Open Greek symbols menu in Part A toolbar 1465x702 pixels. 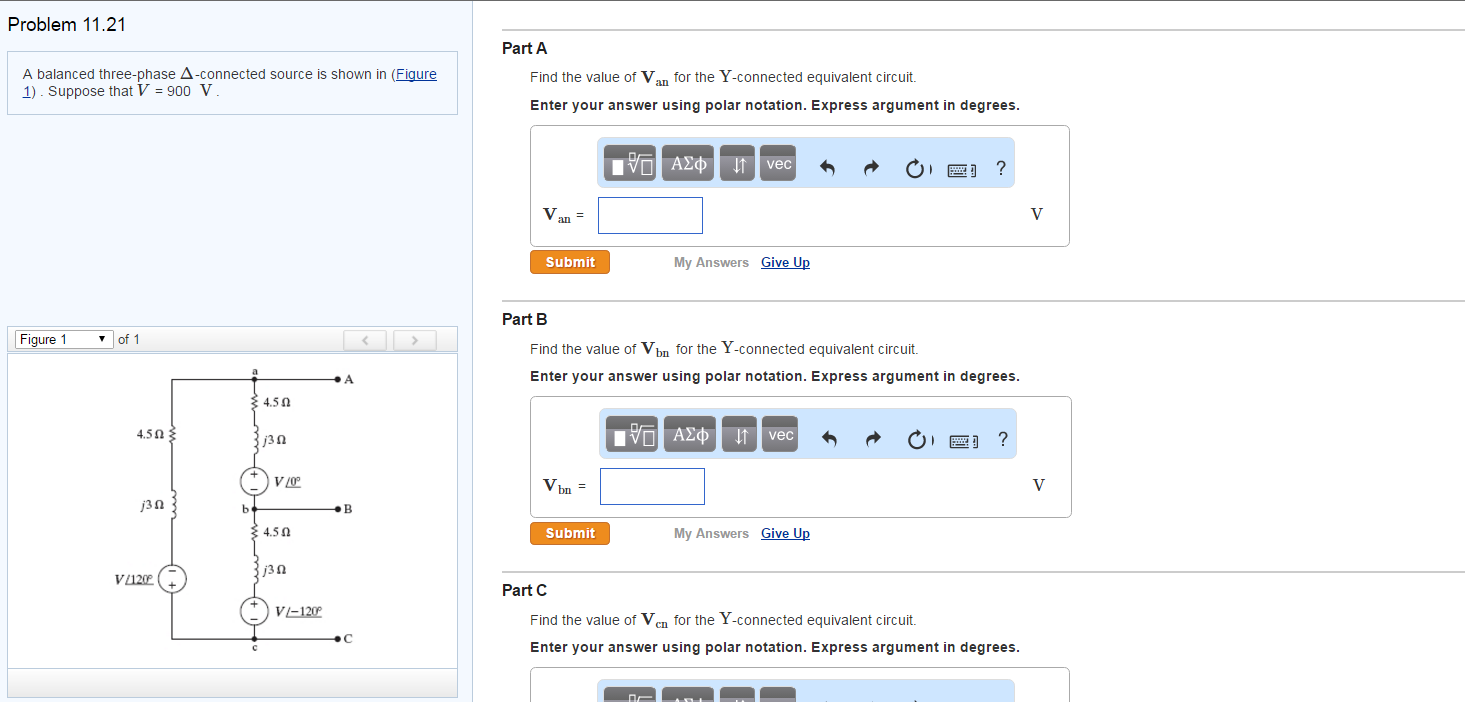(x=688, y=164)
